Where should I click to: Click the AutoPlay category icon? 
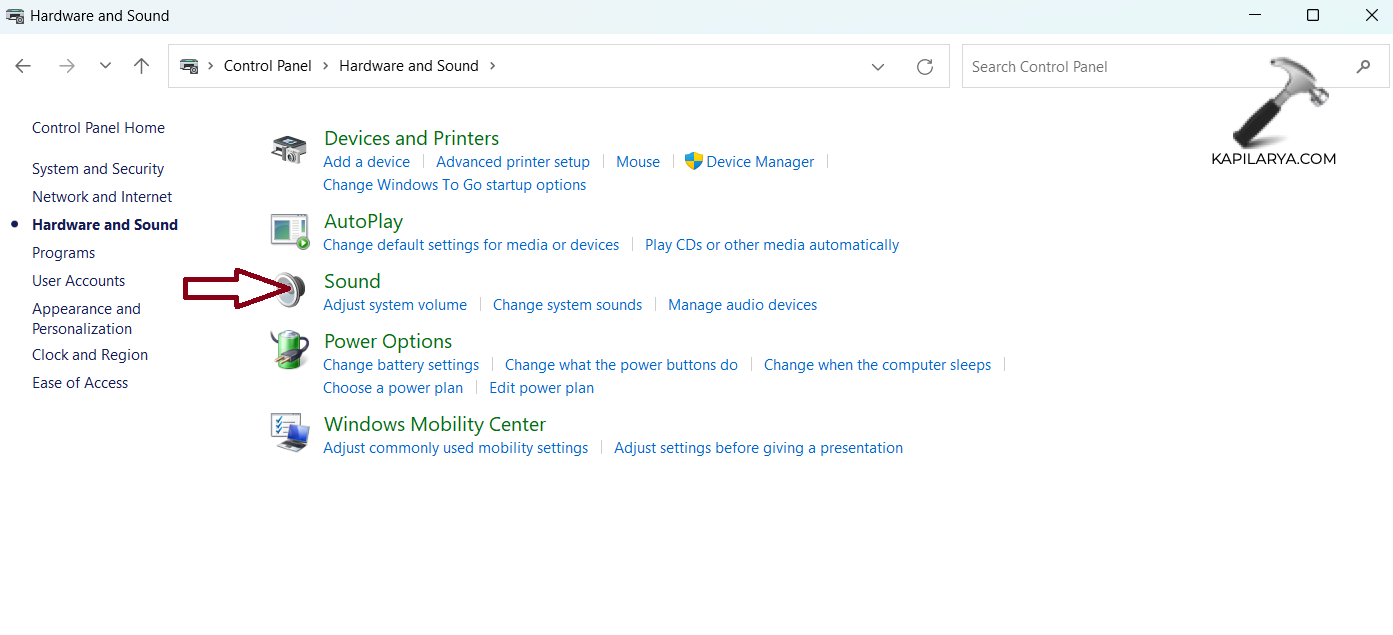(290, 231)
